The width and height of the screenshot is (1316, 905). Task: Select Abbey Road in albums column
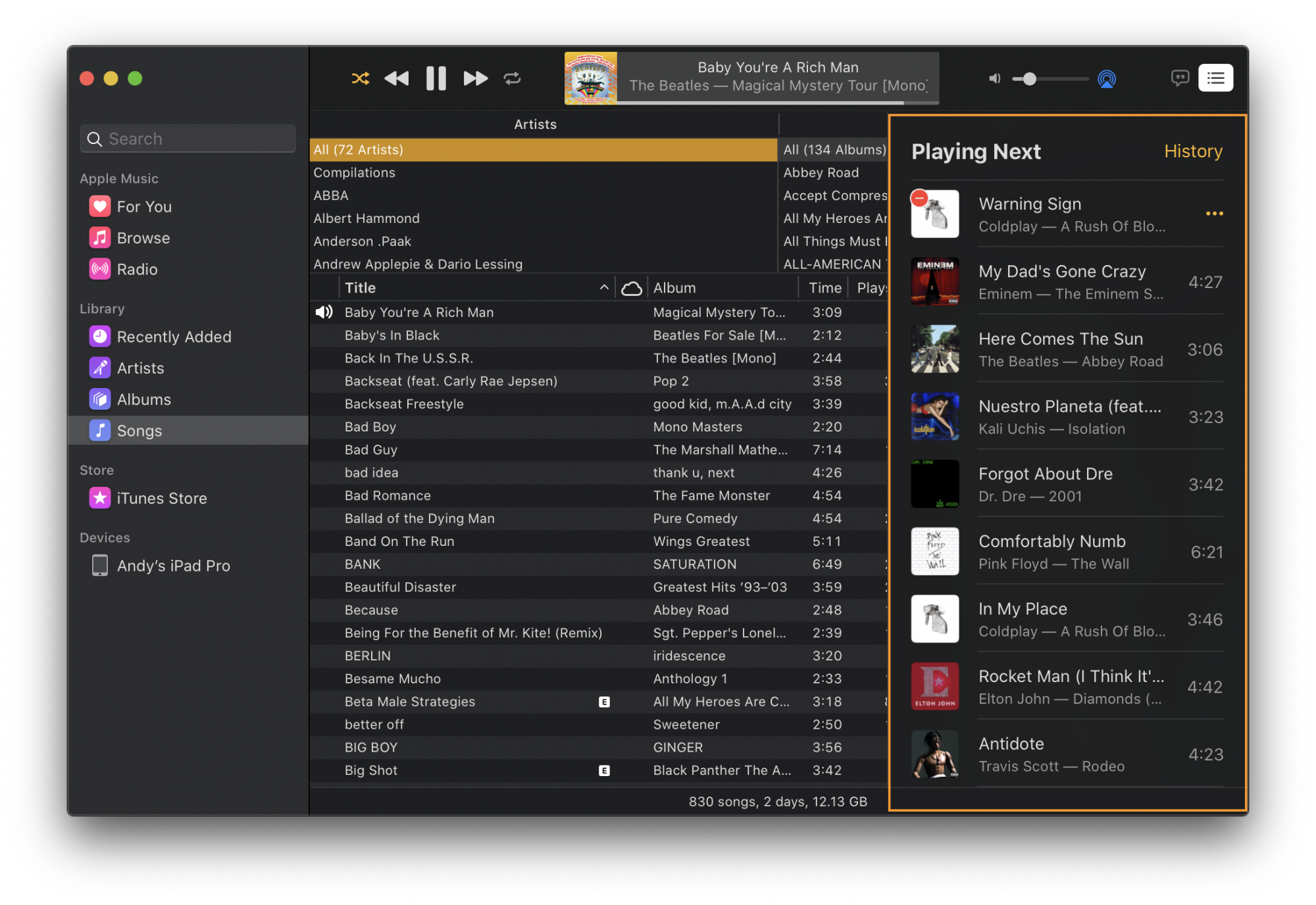(x=834, y=173)
